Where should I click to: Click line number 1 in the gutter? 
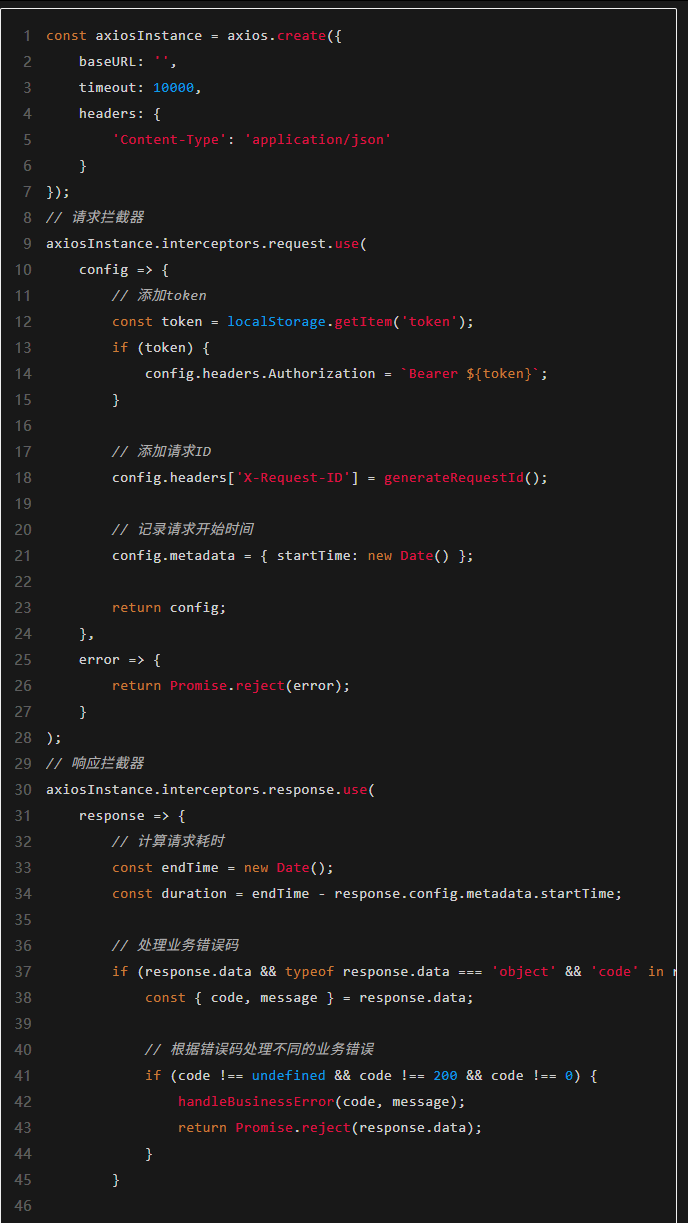[x=28, y=36]
